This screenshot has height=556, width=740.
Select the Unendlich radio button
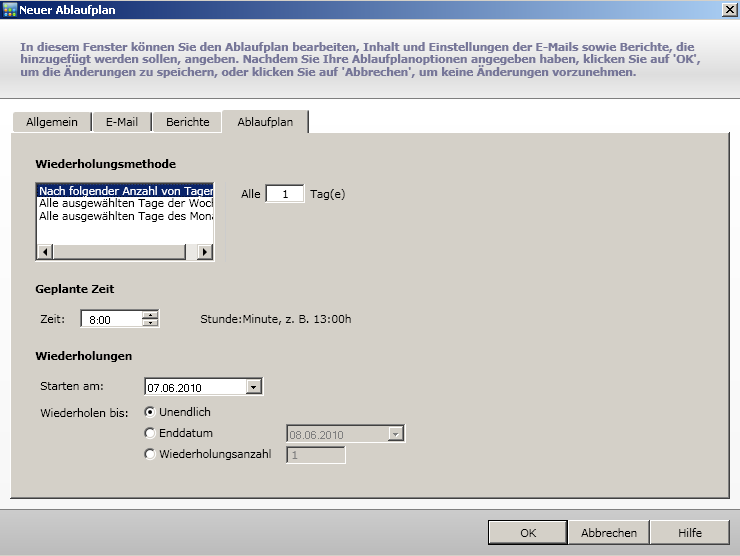click(x=150, y=412)
